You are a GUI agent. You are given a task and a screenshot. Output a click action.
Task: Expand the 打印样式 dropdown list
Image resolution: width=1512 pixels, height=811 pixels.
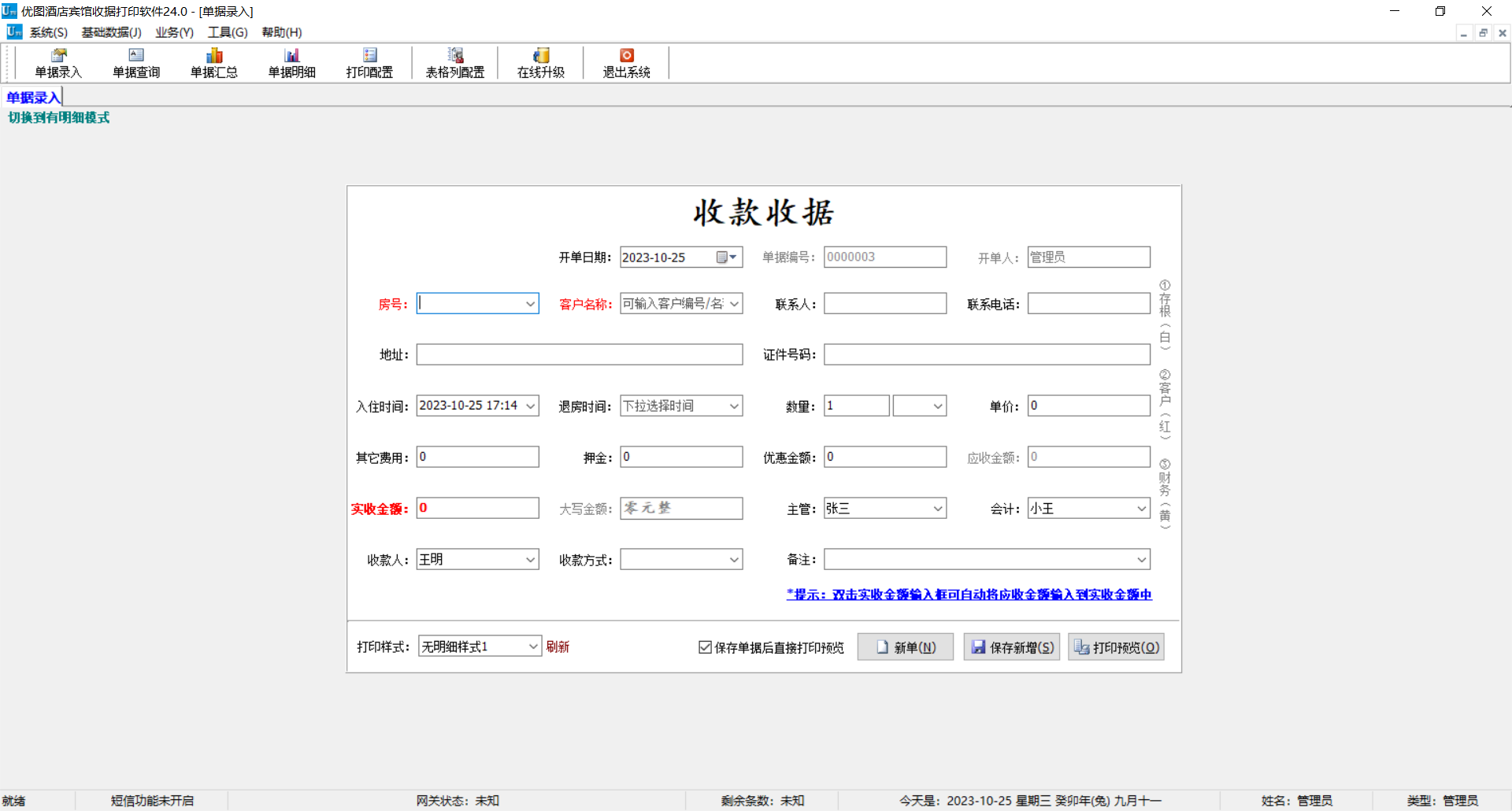click(x=532, y=646)
